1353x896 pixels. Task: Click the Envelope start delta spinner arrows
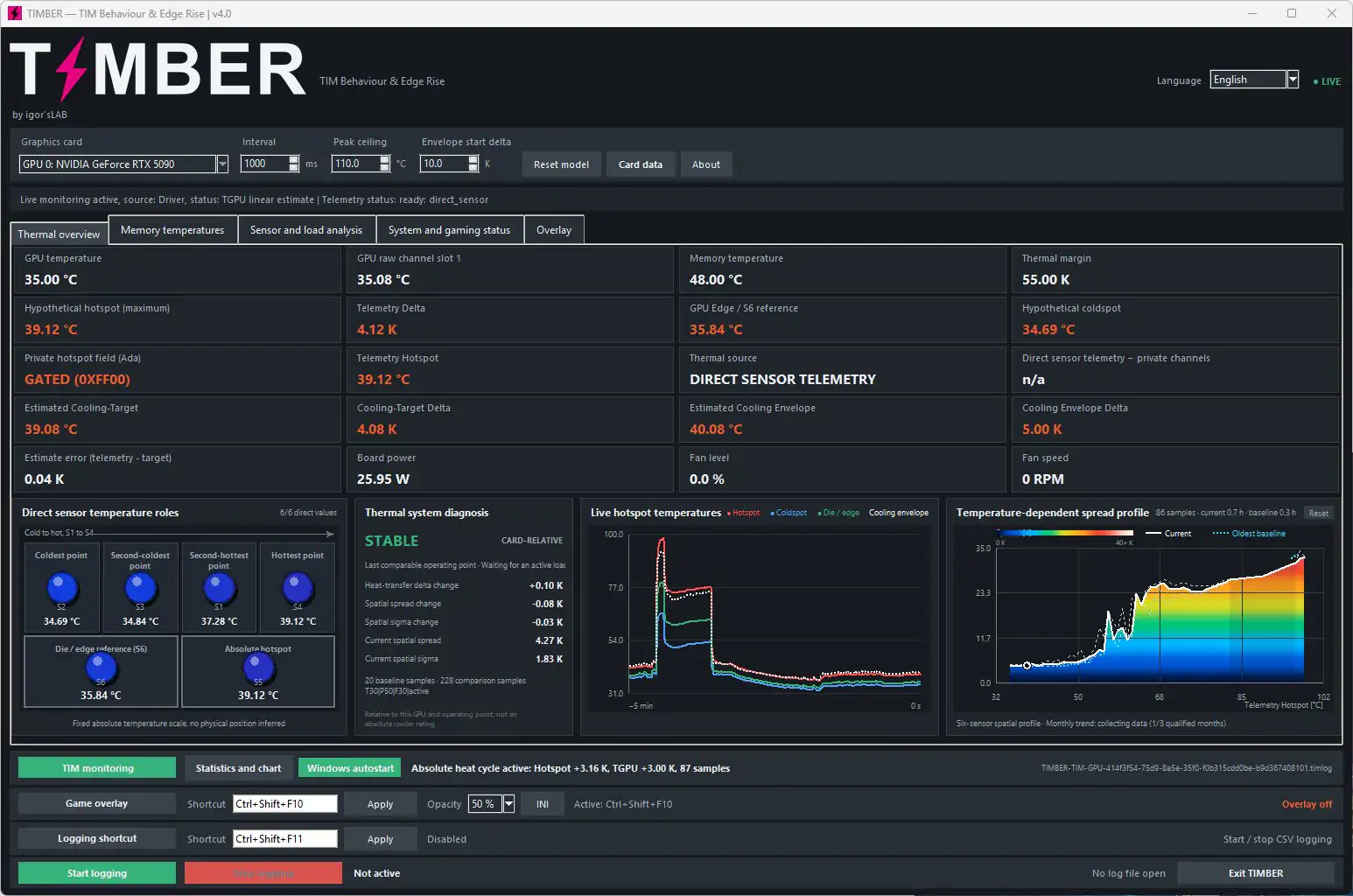click(473, 164)
